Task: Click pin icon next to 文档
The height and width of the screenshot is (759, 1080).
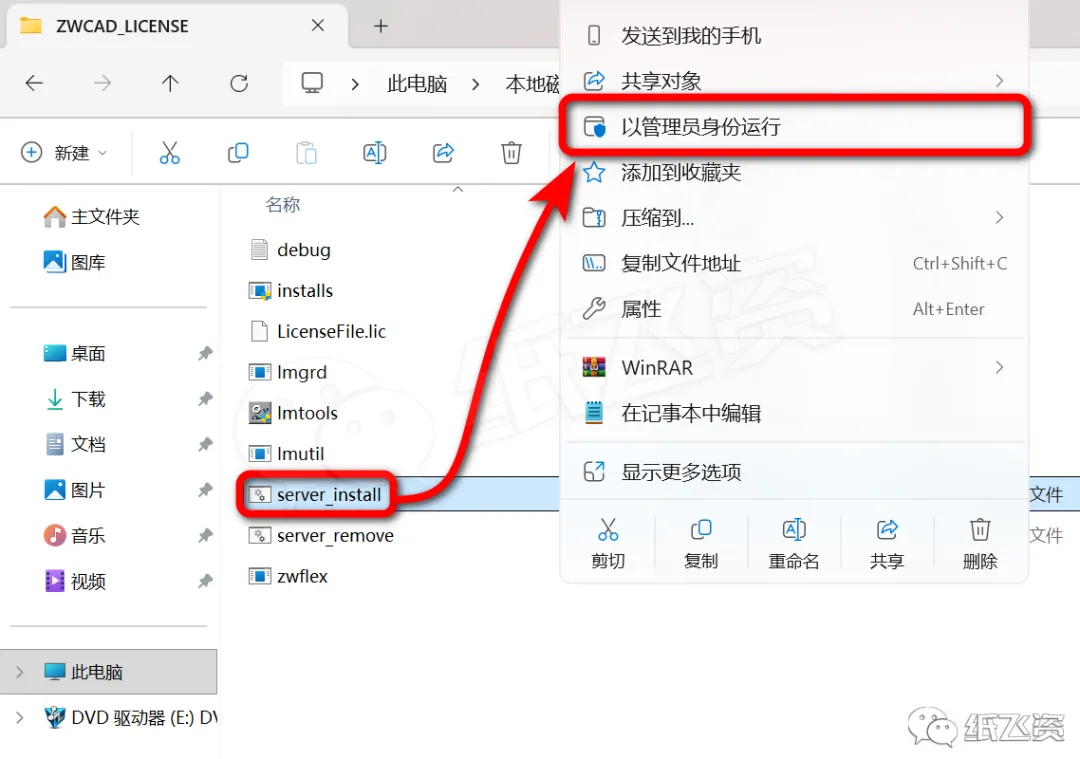Action: pos(205,445)
